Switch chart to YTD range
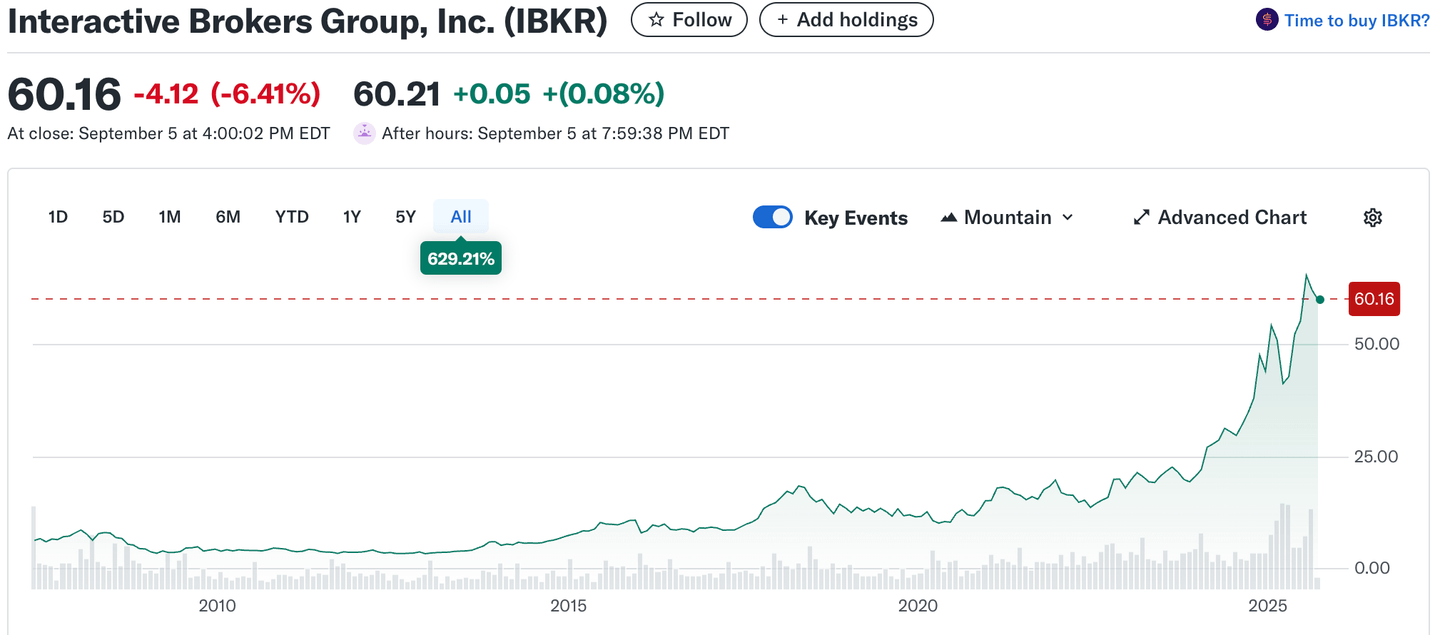 (x=292, y=217)
